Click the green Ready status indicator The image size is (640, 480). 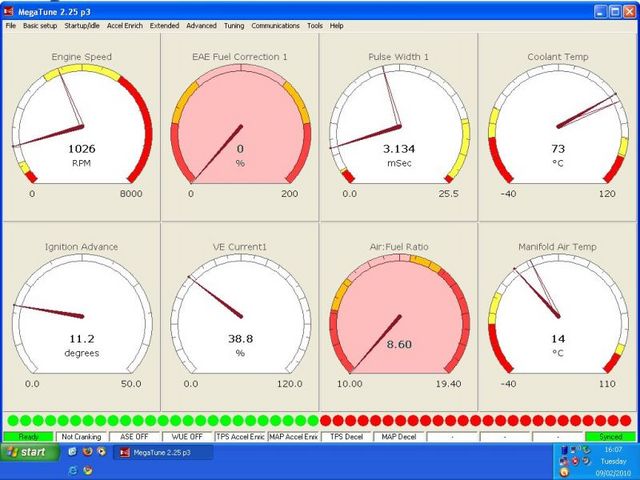tap(27, 437)
